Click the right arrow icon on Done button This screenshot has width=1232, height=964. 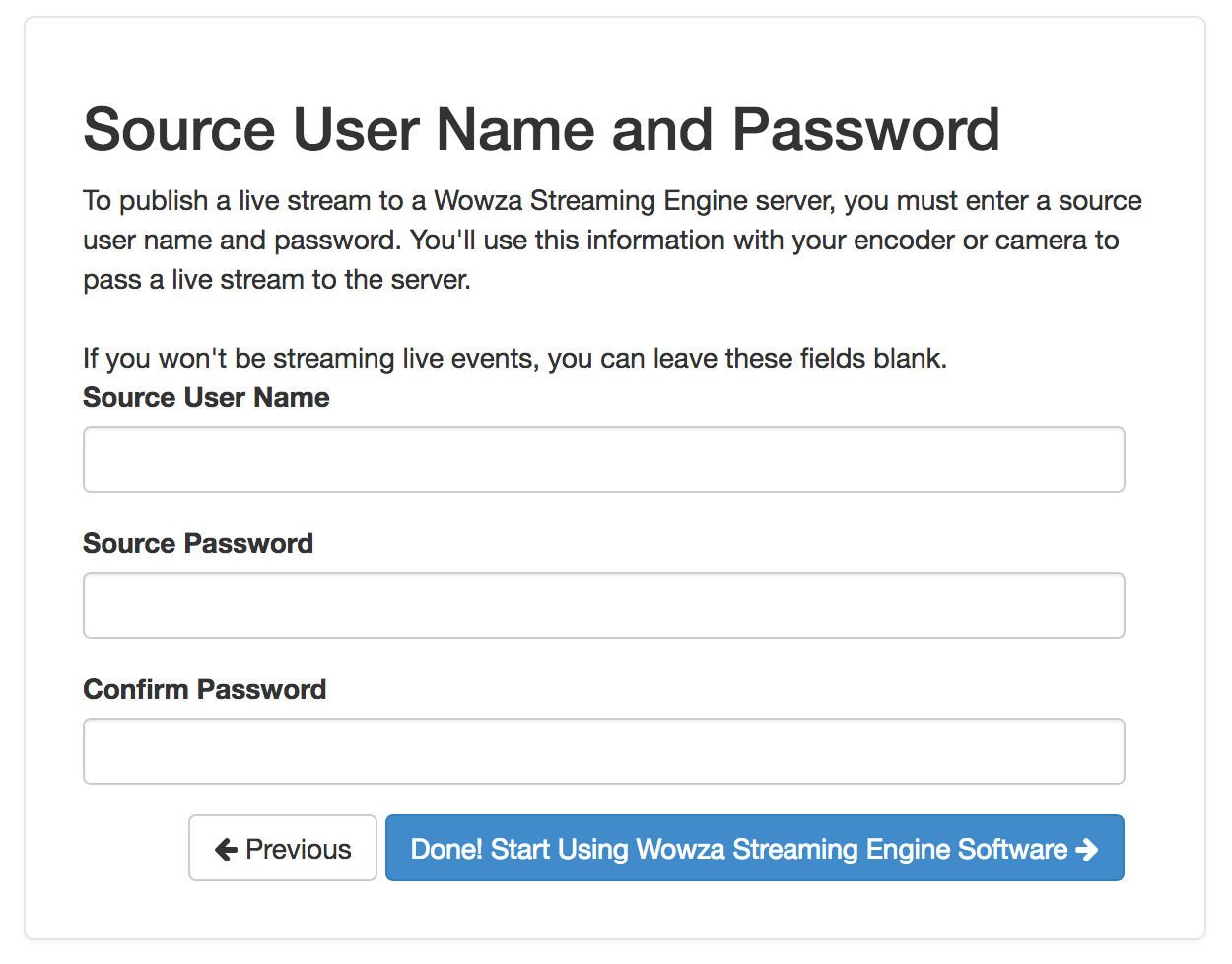pos(1087,849)
